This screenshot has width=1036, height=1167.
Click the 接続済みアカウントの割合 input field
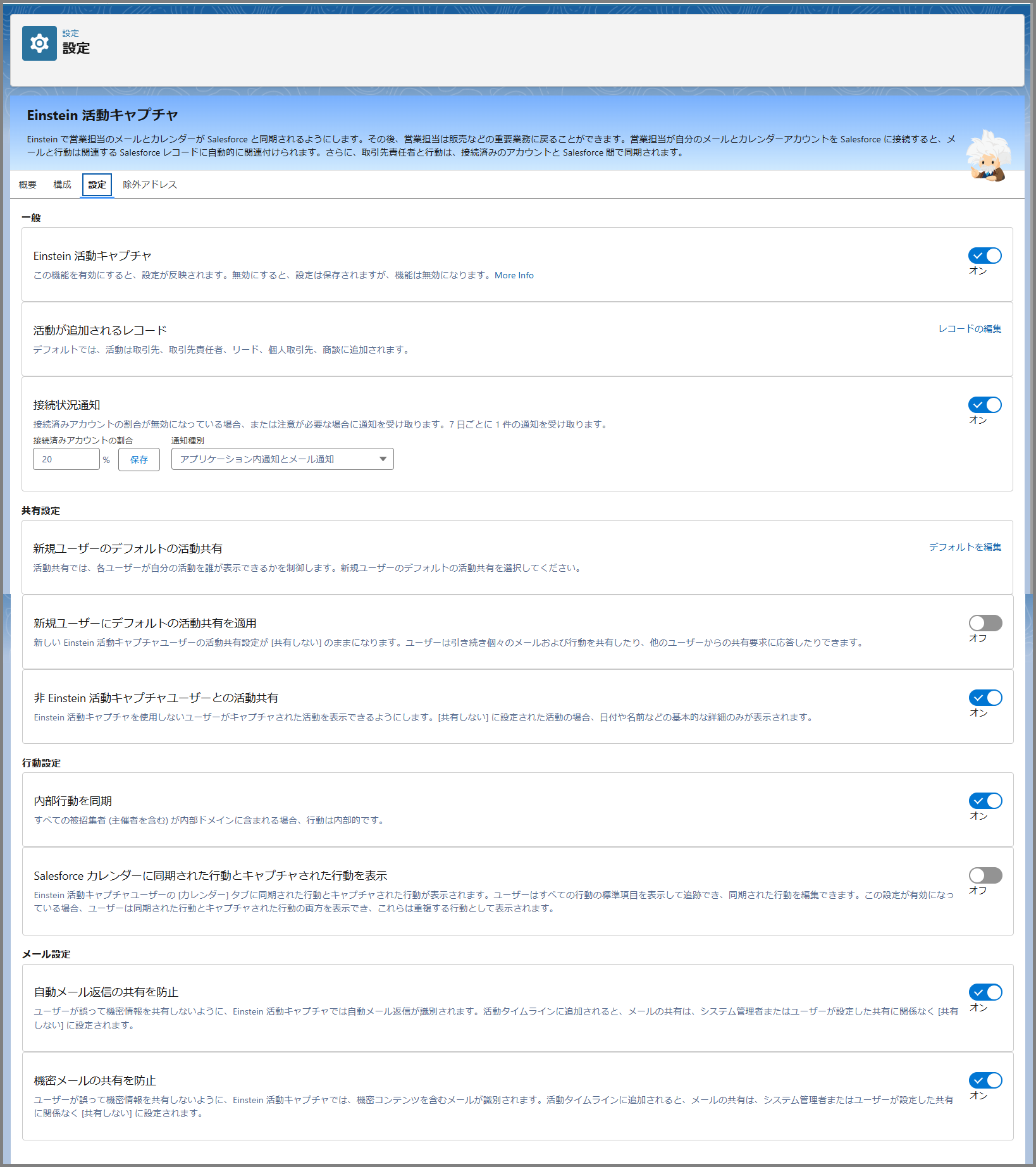point(66,459)
